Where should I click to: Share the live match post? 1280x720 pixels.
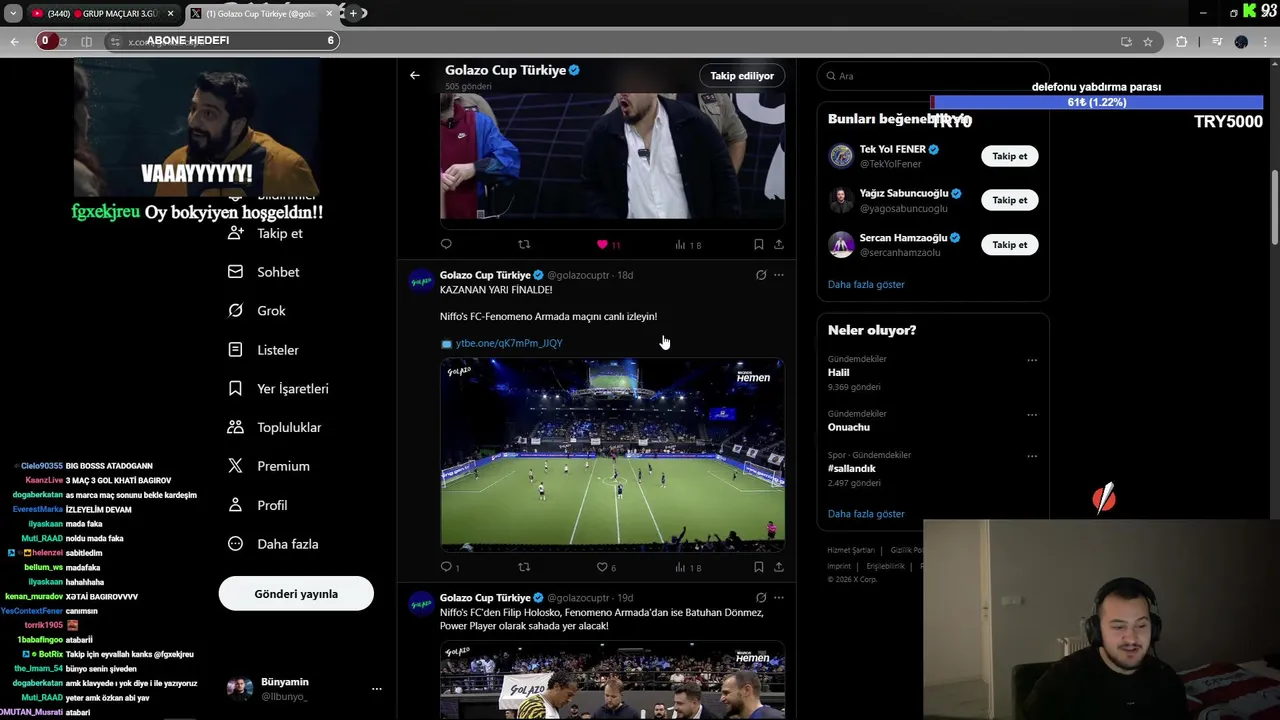click(x=779, y=567)
